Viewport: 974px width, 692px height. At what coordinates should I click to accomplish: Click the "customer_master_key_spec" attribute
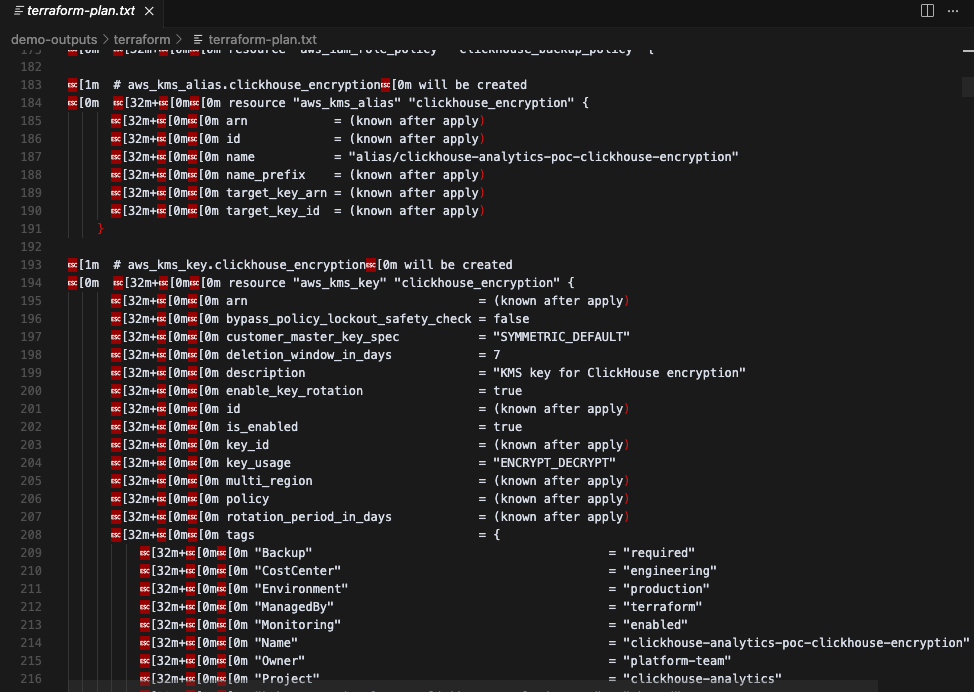[x=312, y=337]
